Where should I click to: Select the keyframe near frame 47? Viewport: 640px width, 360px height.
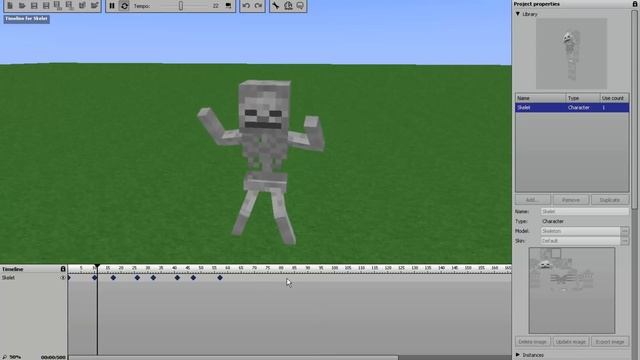pyautogui.click(x=193, y=278)
